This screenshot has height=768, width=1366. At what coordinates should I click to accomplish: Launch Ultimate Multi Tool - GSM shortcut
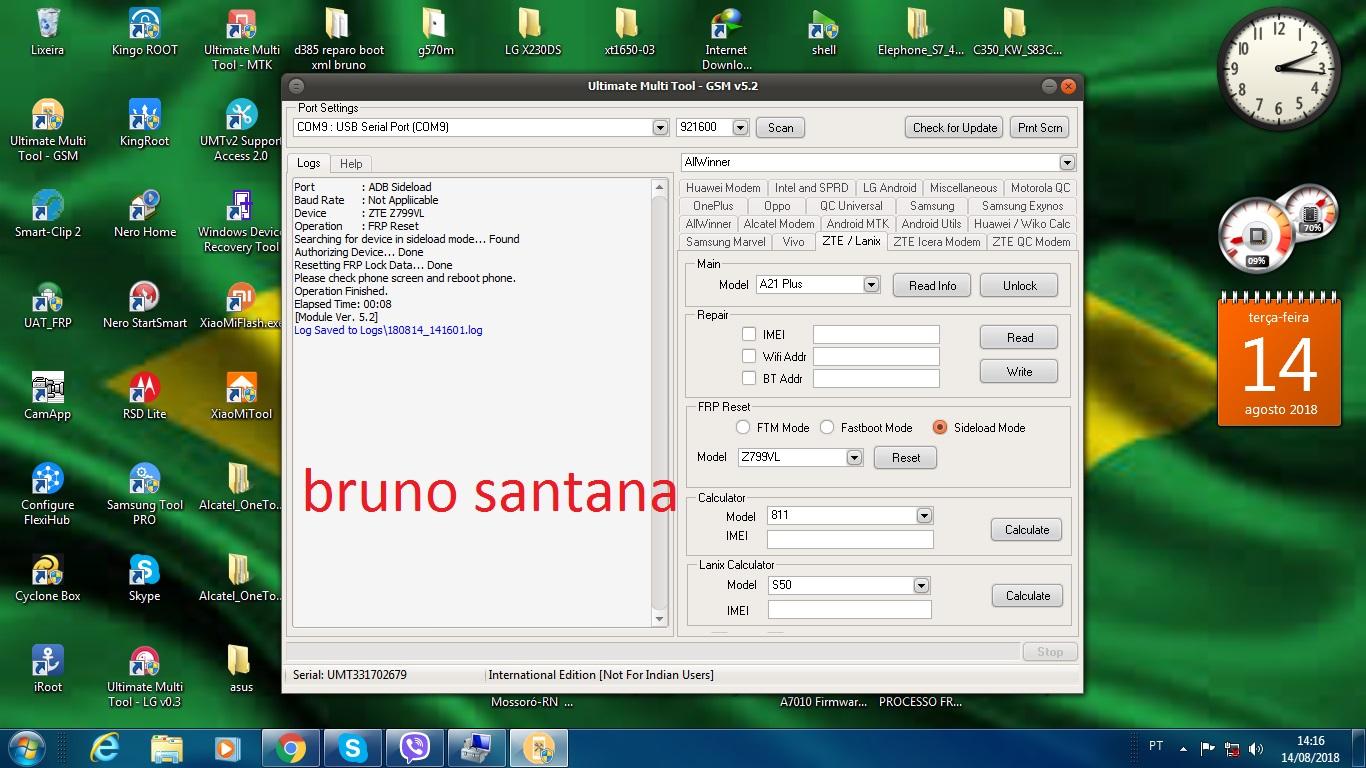click(47, 130)
